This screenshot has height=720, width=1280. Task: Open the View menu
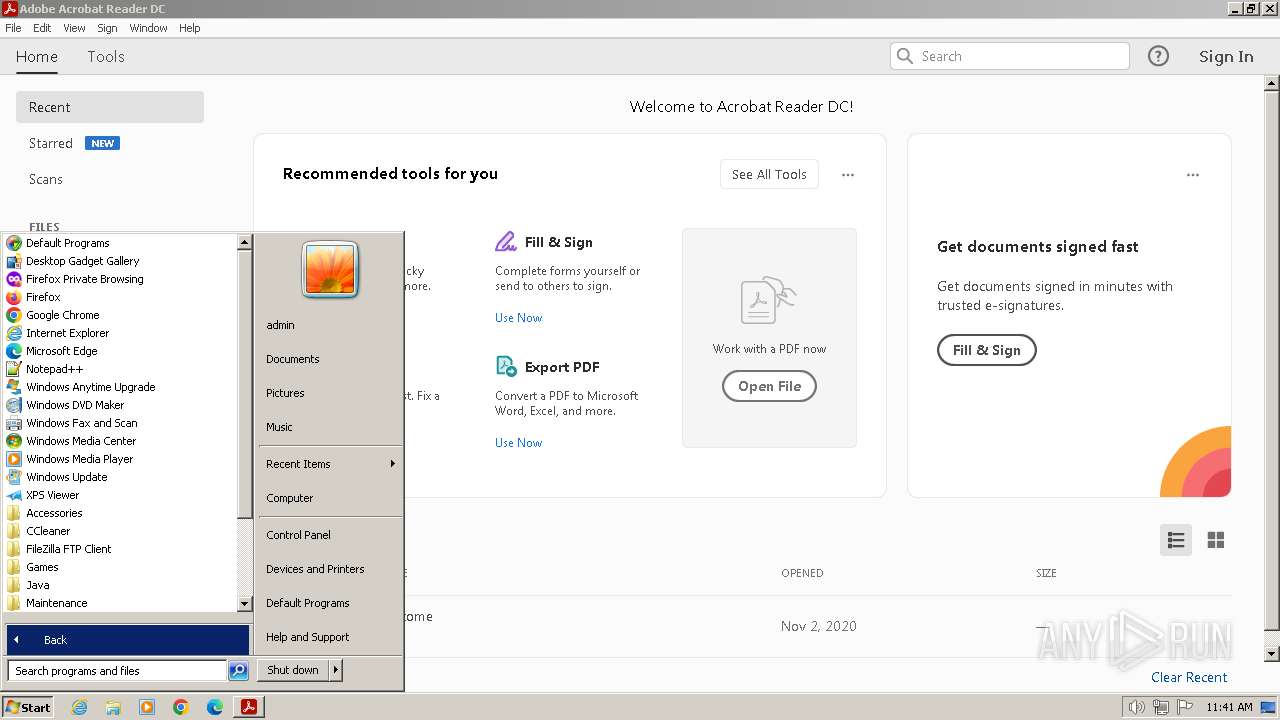coord(74,28)
